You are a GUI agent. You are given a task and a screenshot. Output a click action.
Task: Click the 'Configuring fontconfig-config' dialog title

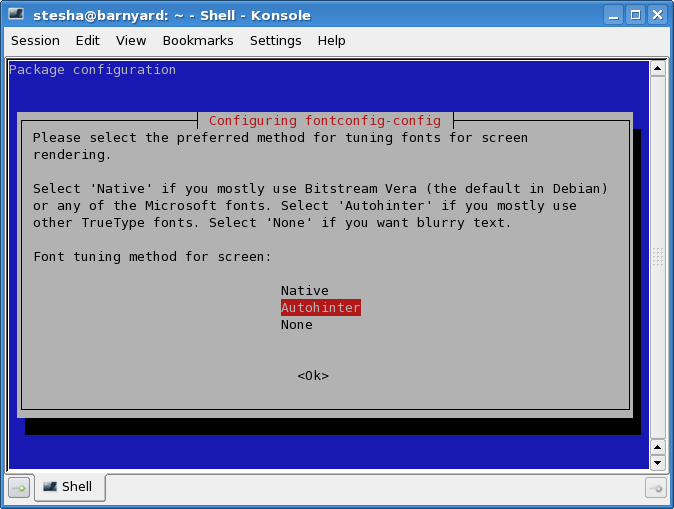click(325, 121)
